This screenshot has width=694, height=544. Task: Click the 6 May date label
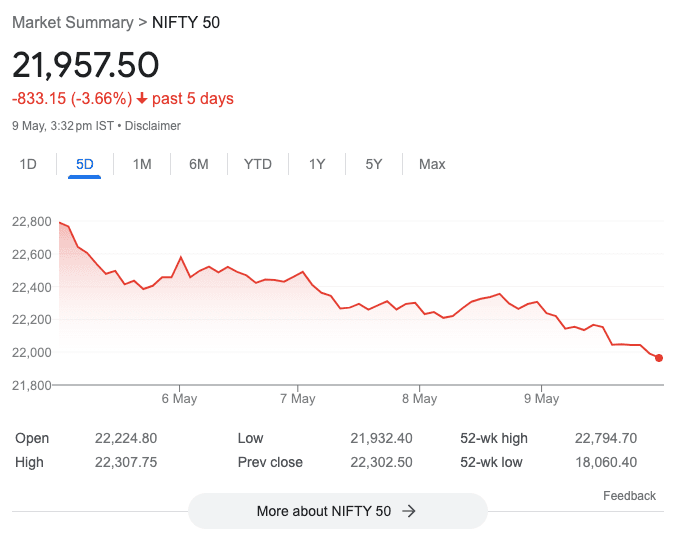(x=179, y=399)
